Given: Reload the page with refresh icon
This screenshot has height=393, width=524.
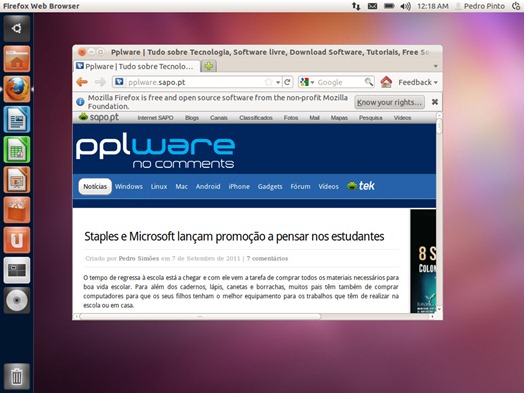Looking at the screenshot, I should (x=287, y=82).
